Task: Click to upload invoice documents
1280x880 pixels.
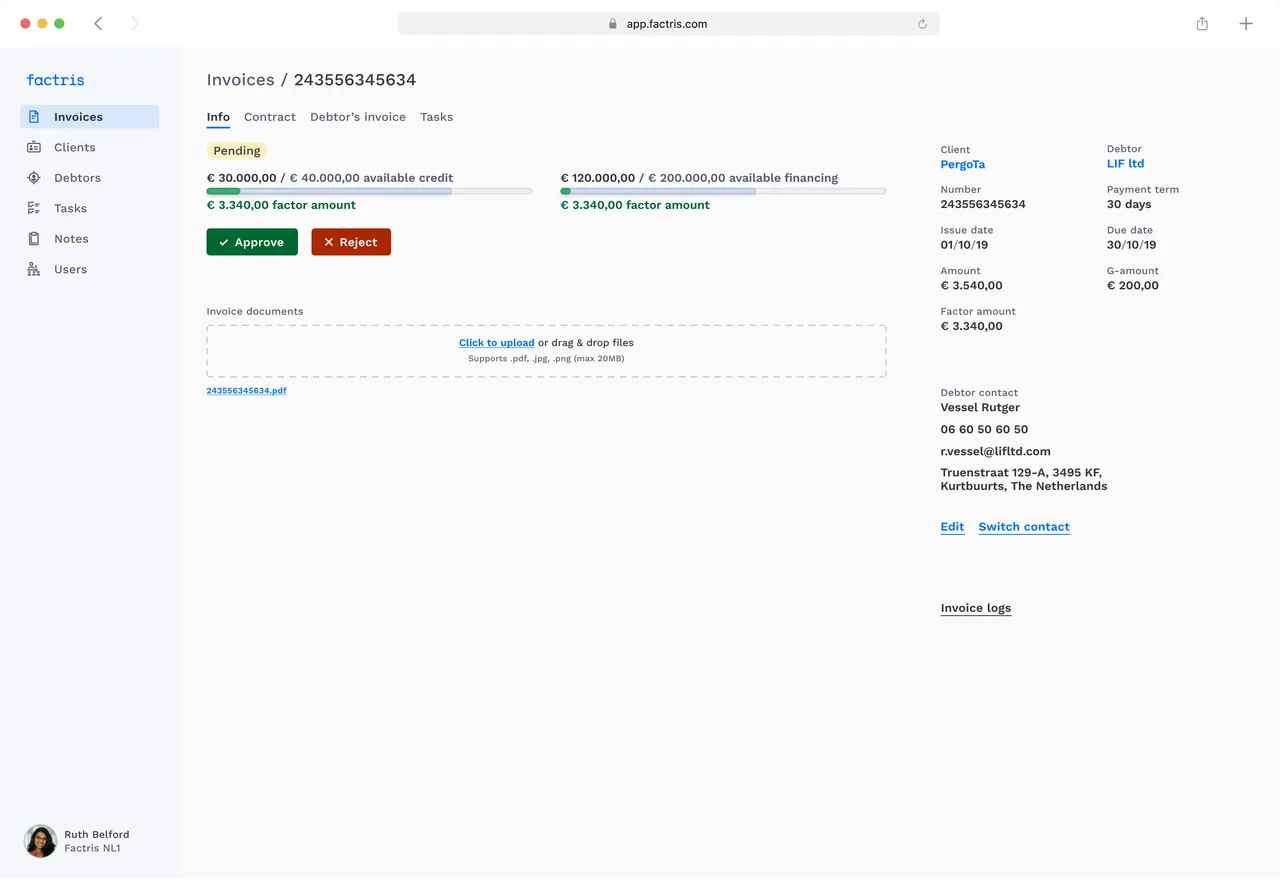Action: click(x=496, y=343)
